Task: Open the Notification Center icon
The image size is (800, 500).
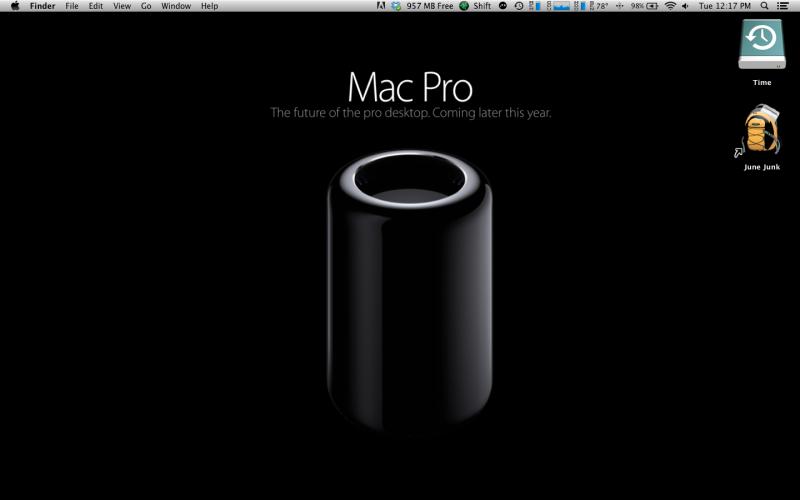Action: [782, 6]
